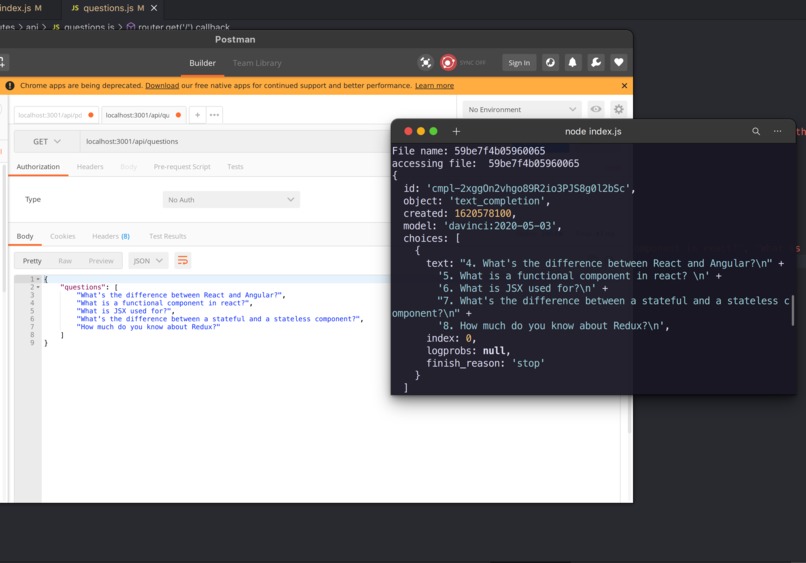Open the Postman wrench settings menu
The width and height of the screenshot is (806, 563).
pos(596,63)
